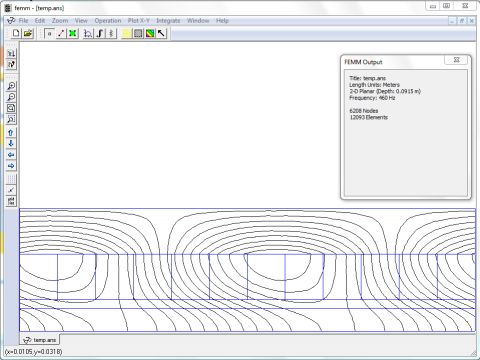The width and height of the screenshot is (480, 360).
Task: Pan view right with blue right arrow
Action: (11, 166)
